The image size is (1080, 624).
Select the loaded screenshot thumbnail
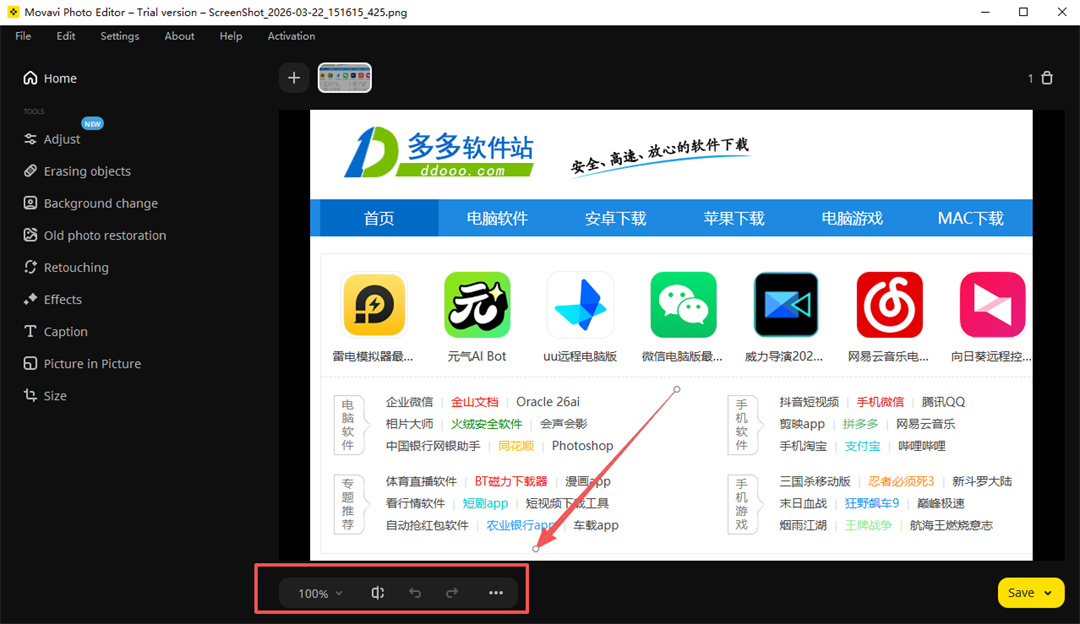tap(344, 78)
